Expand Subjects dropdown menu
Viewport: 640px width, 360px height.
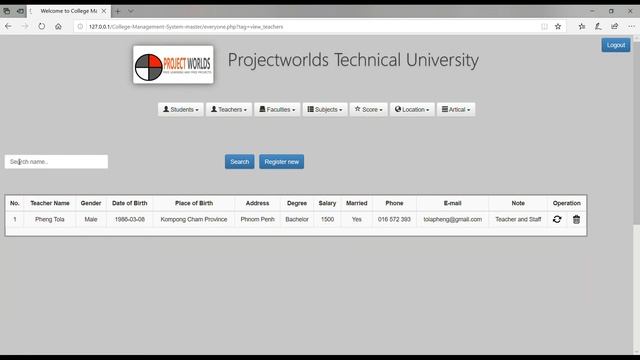pyautogui.click(x=325, y=109)
